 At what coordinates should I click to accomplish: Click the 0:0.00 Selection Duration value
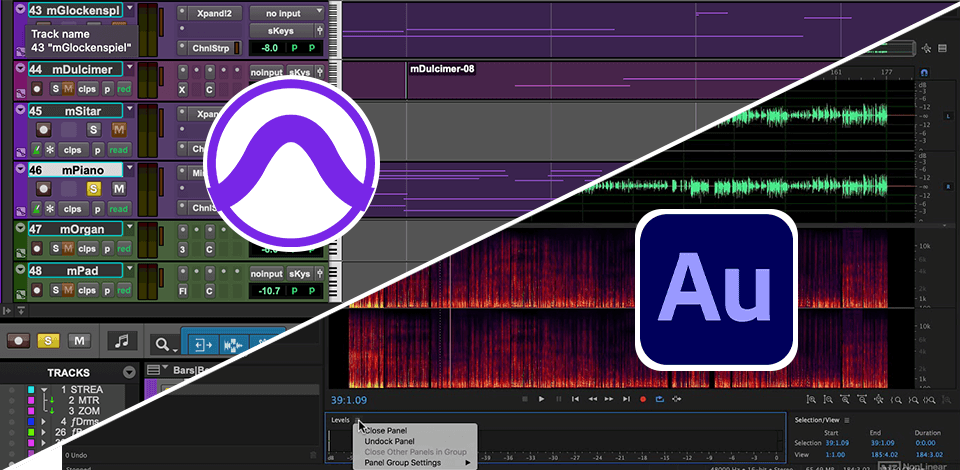[926, 442]
